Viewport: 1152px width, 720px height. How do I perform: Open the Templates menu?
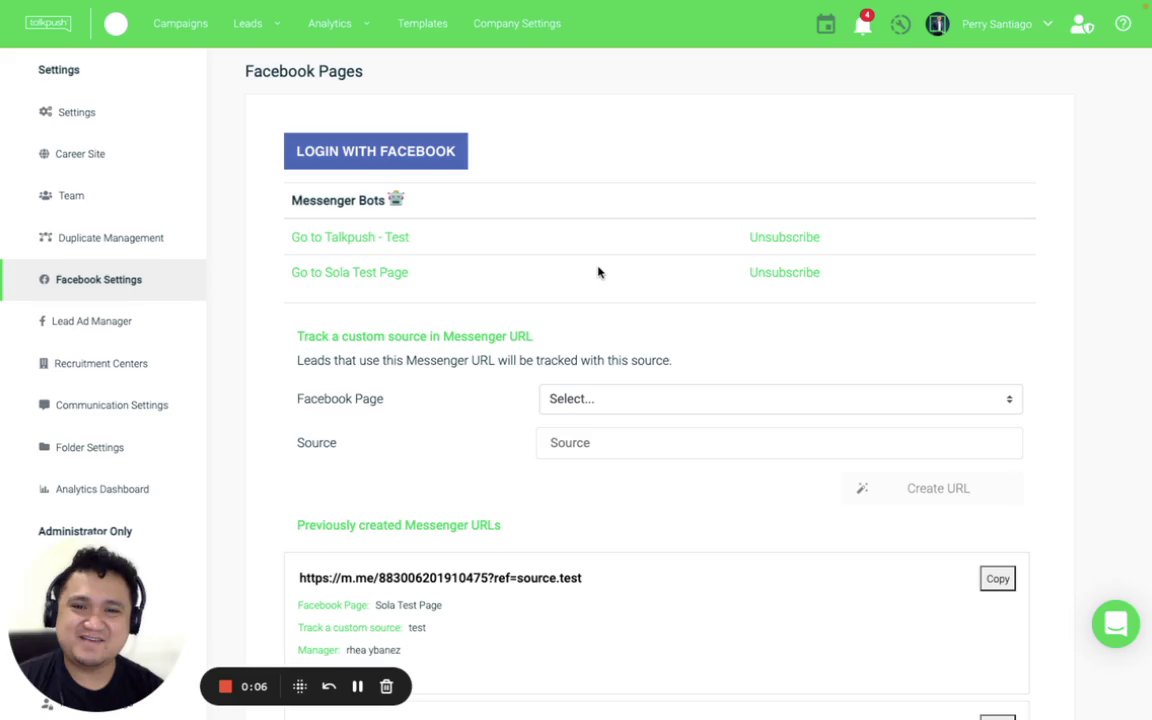pyautogui.click(x=422, y=24)
